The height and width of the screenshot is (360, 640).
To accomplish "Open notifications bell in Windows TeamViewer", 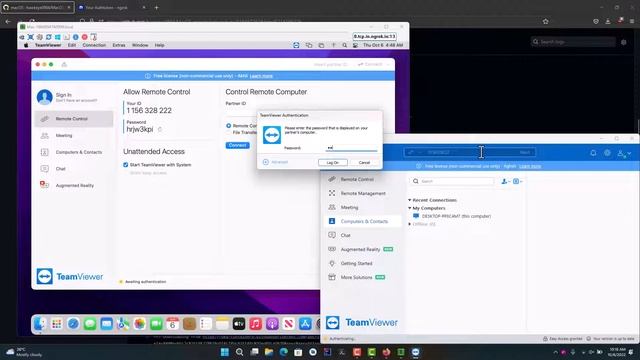I will click(x=593, y=153).
